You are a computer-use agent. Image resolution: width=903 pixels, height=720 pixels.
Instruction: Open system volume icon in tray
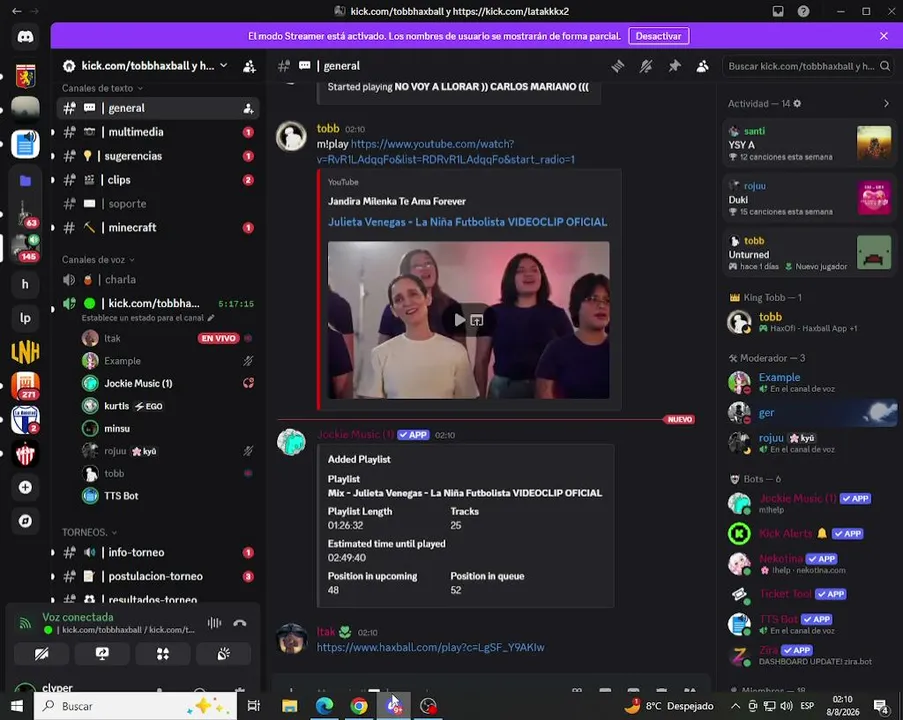pos(787,706)
